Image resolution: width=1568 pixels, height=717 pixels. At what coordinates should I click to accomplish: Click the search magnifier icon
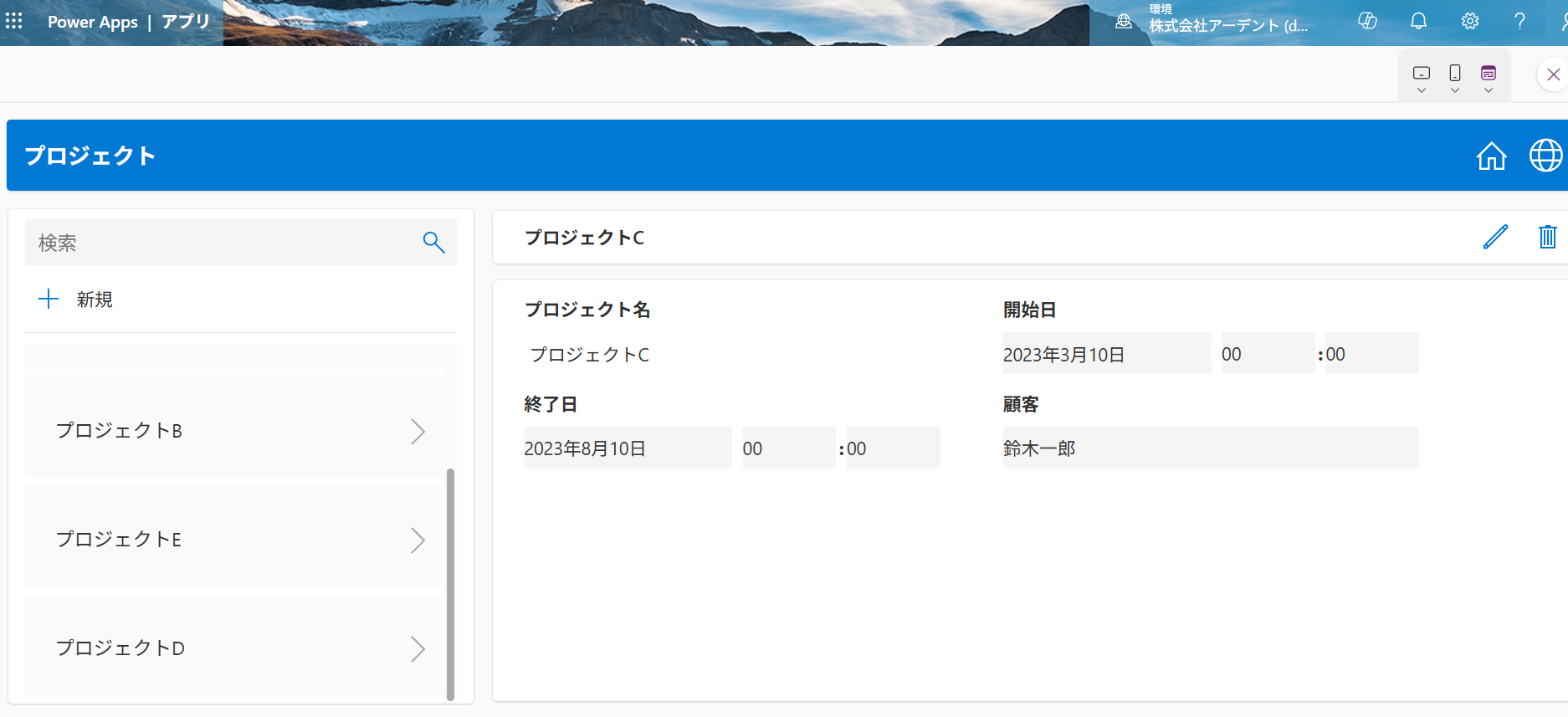click(x=433, y=243)
